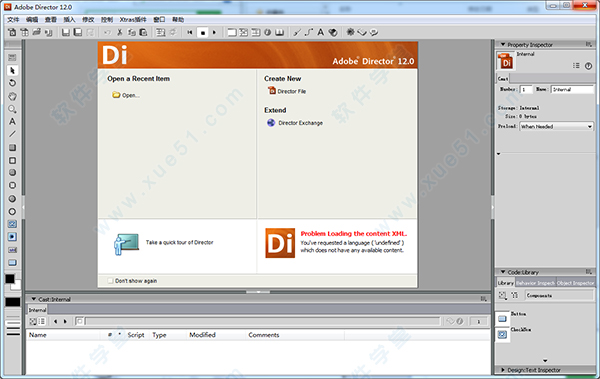
Task: Select the Radio Button tool
Action: pos(12,237)
